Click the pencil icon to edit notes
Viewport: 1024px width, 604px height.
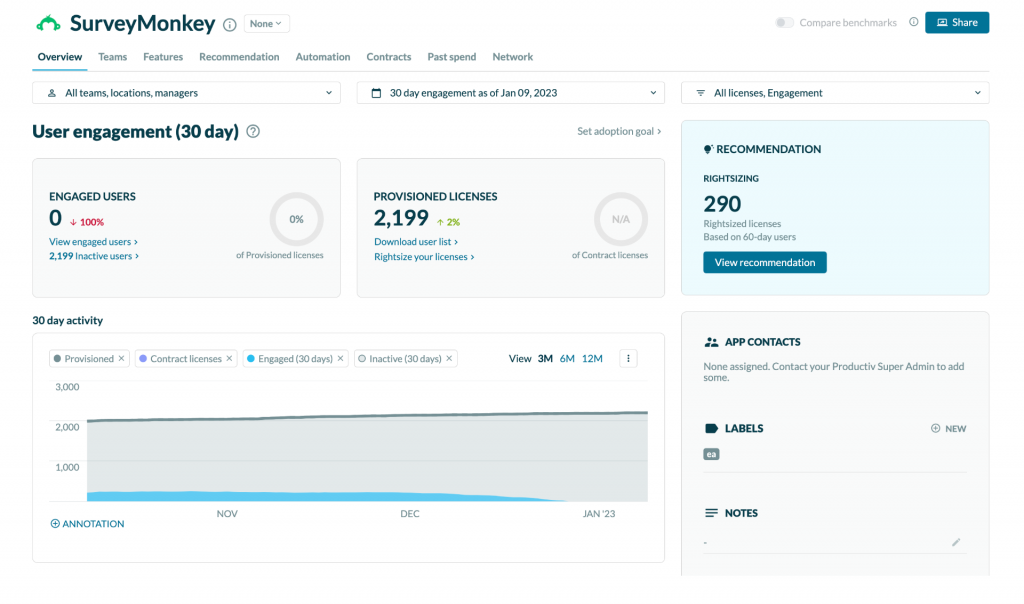point(956,542)
